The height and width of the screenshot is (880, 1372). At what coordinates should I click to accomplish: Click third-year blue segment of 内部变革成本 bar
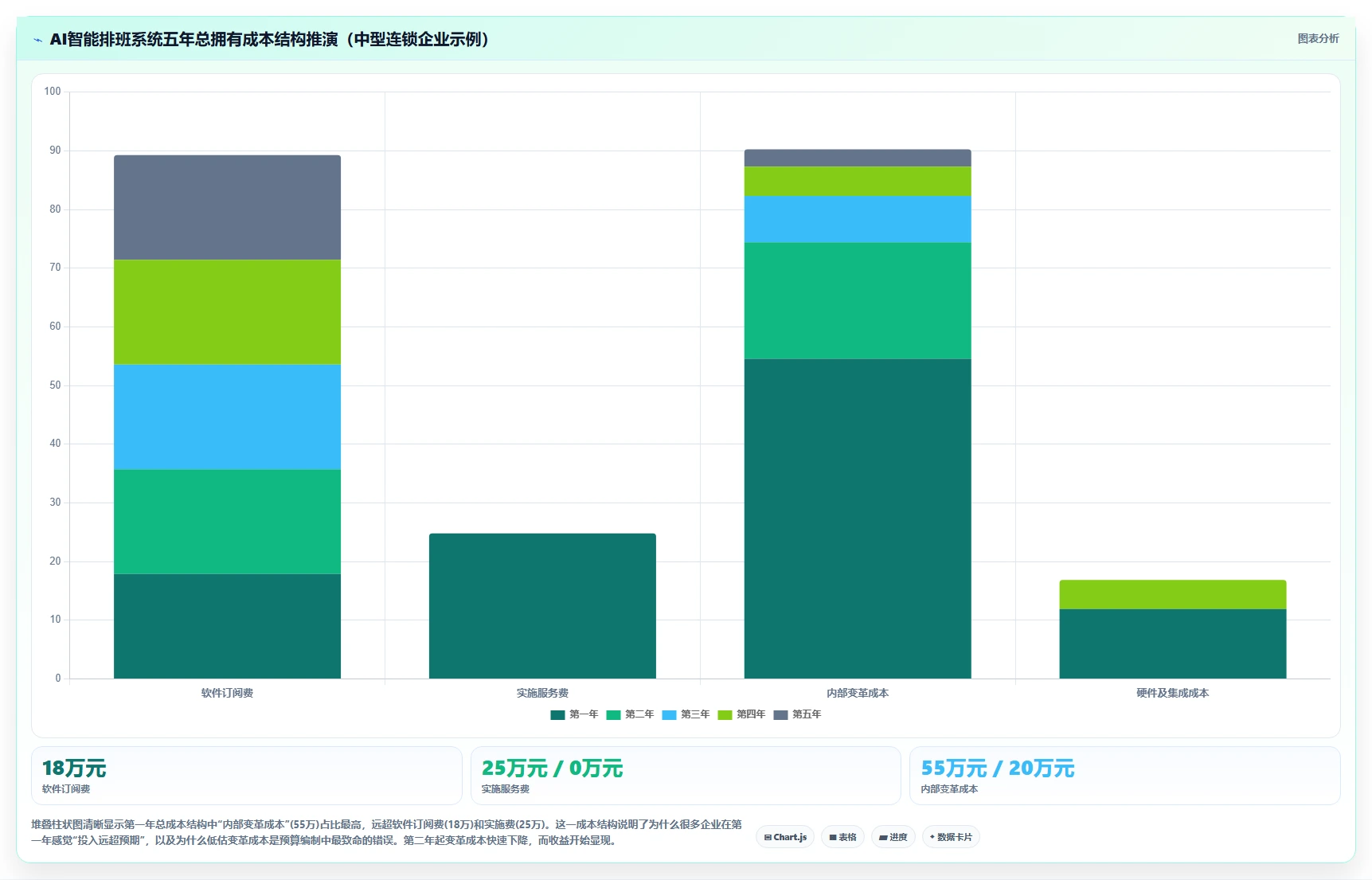[858, 219]
